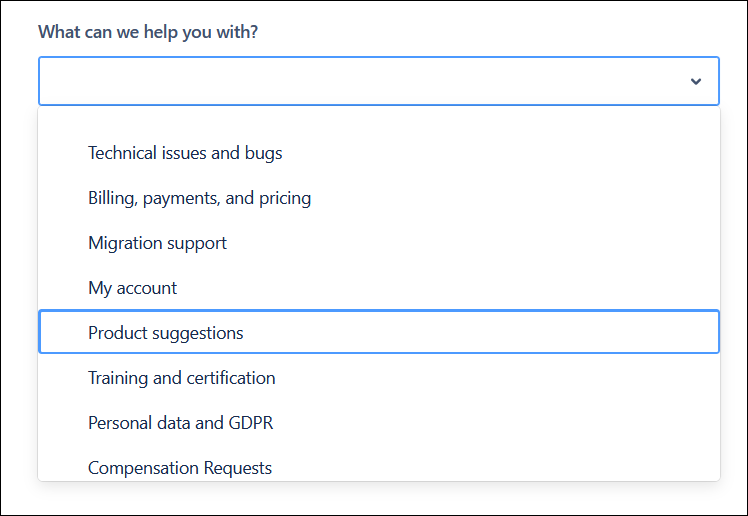Choose the migration help category
The height and width of the screenshot is (516, 748).
click(157, 243)
